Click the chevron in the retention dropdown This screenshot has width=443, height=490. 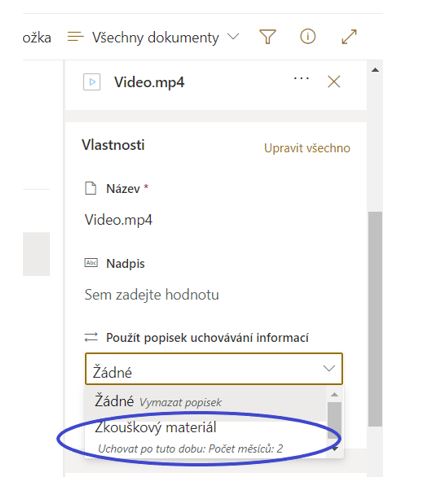[329, 369]
